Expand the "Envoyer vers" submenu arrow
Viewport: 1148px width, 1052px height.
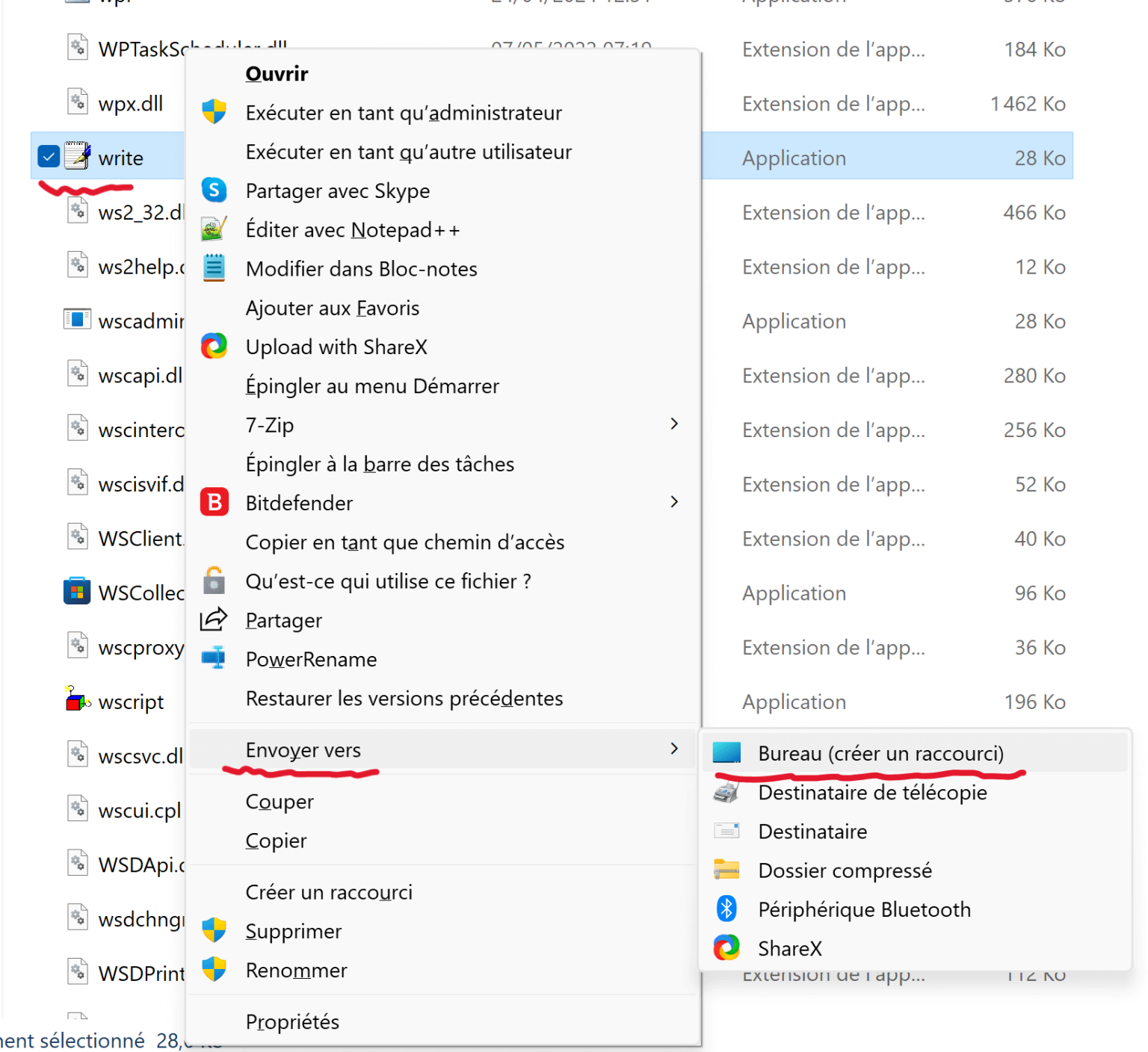coord(674,749)
